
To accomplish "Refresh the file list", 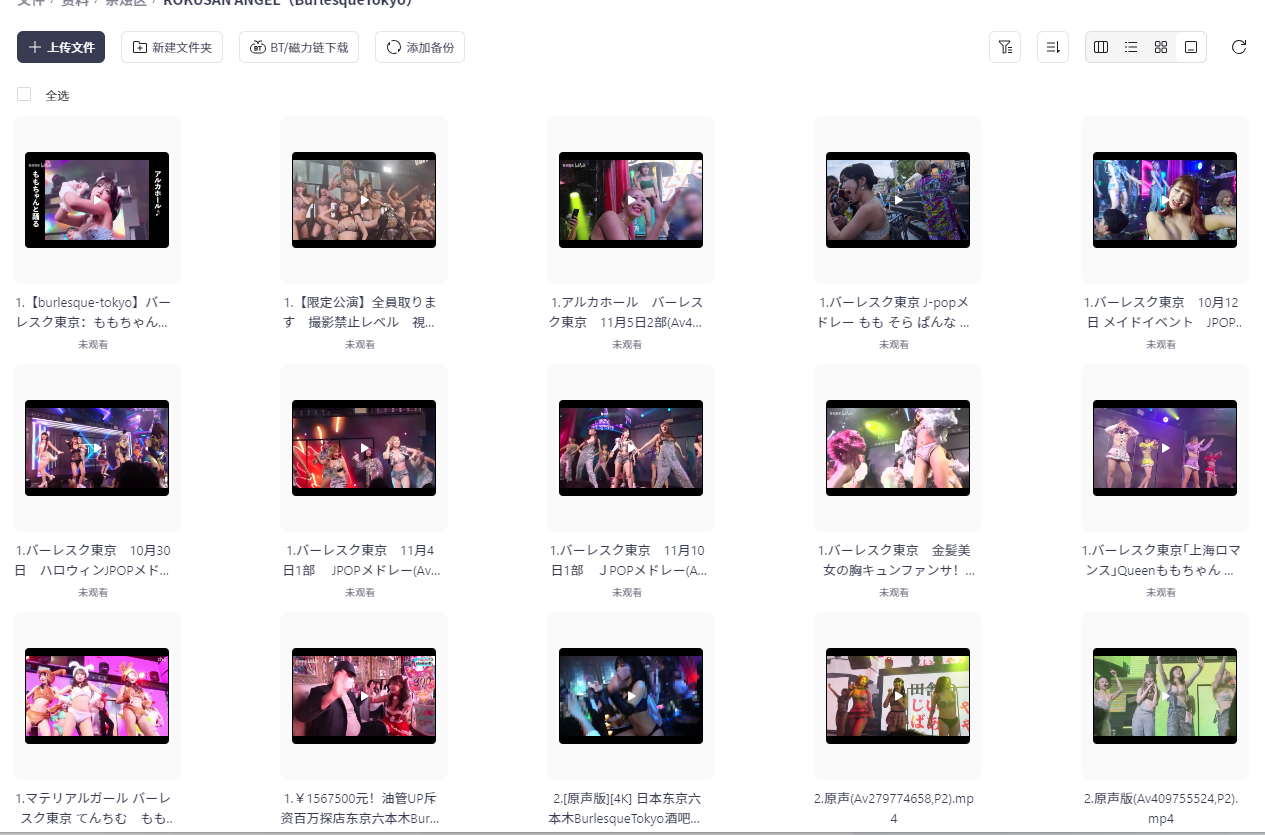I will pyautogui.click(x=1239, y=47).
